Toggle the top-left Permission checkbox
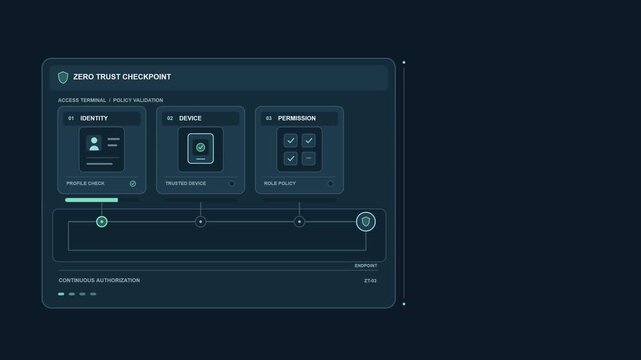 [x=291, y=141]
